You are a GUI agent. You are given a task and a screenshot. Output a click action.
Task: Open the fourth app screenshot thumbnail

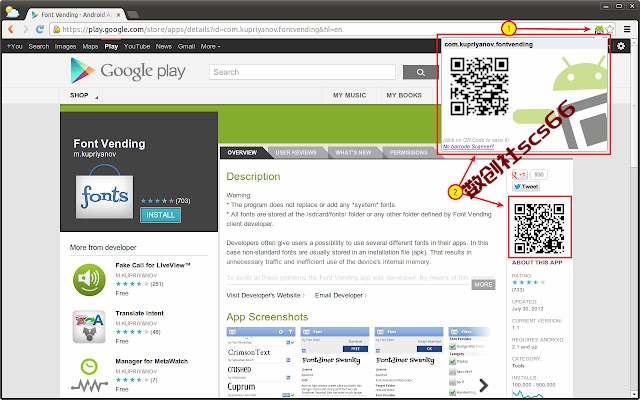click(469, 361)
